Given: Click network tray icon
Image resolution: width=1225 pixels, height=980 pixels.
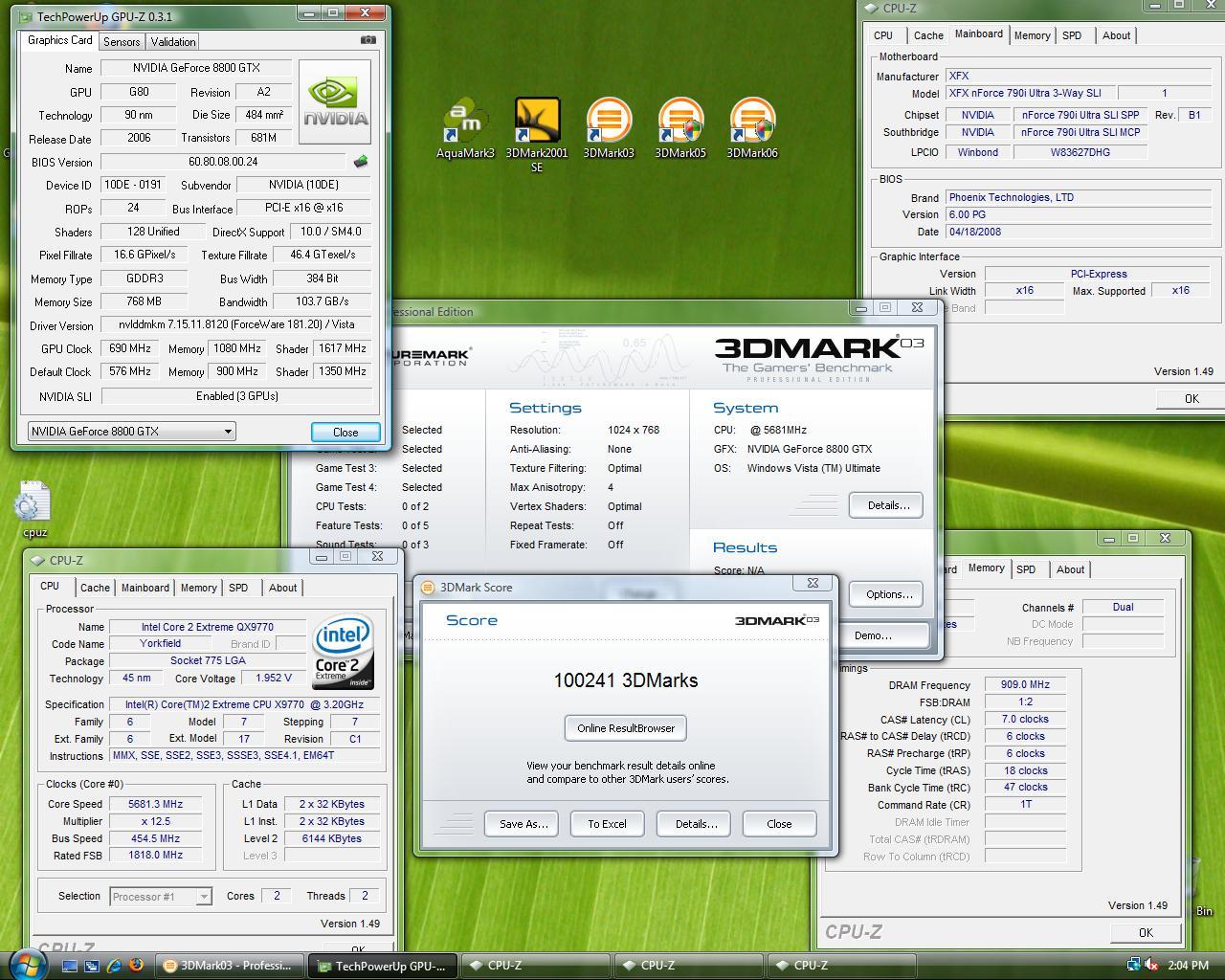Looking at the screenshot, I should [x=1134, y=965].
